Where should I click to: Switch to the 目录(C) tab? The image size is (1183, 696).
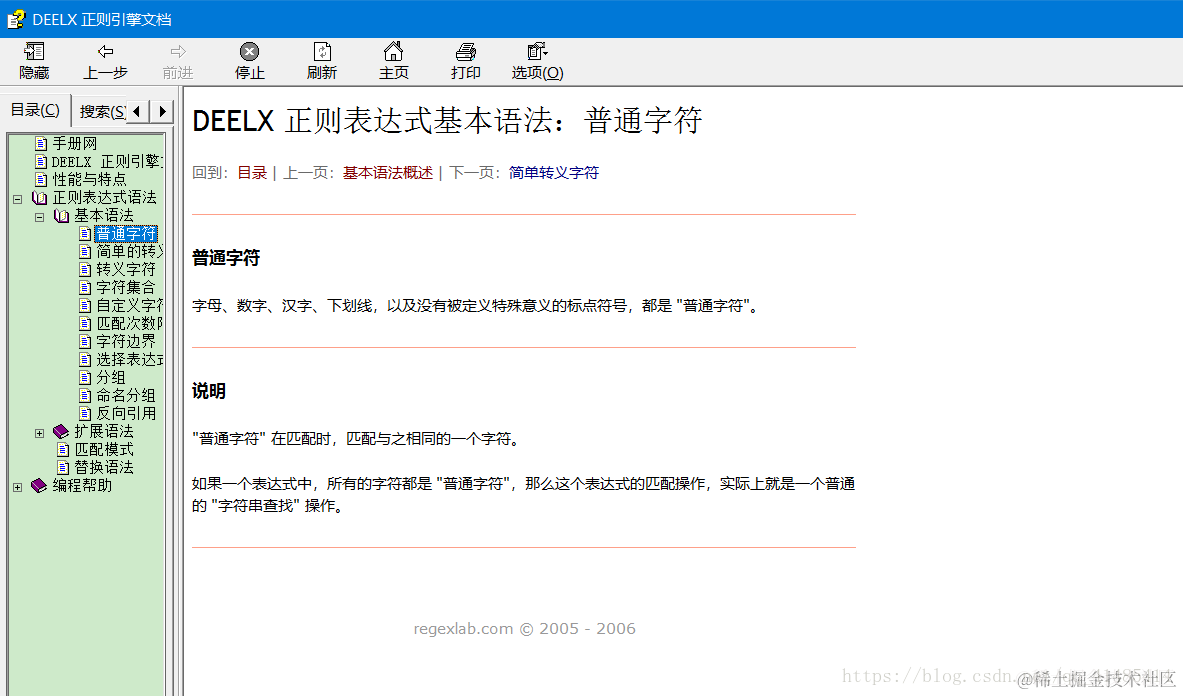(35, 110)
